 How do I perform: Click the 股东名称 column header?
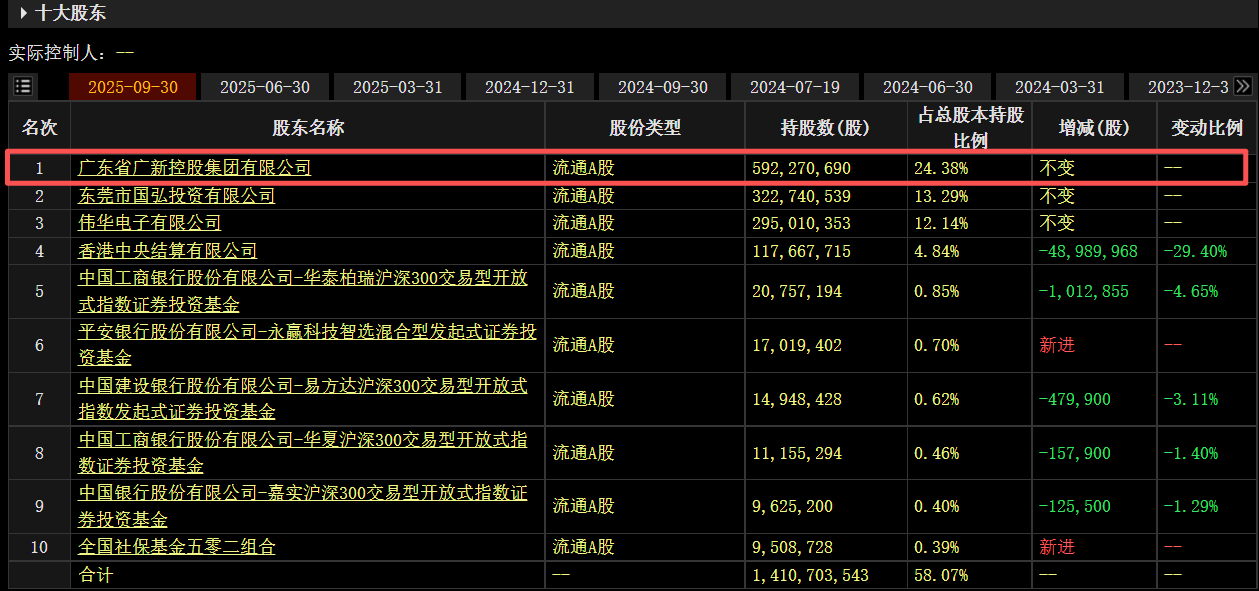pos(308,127)
